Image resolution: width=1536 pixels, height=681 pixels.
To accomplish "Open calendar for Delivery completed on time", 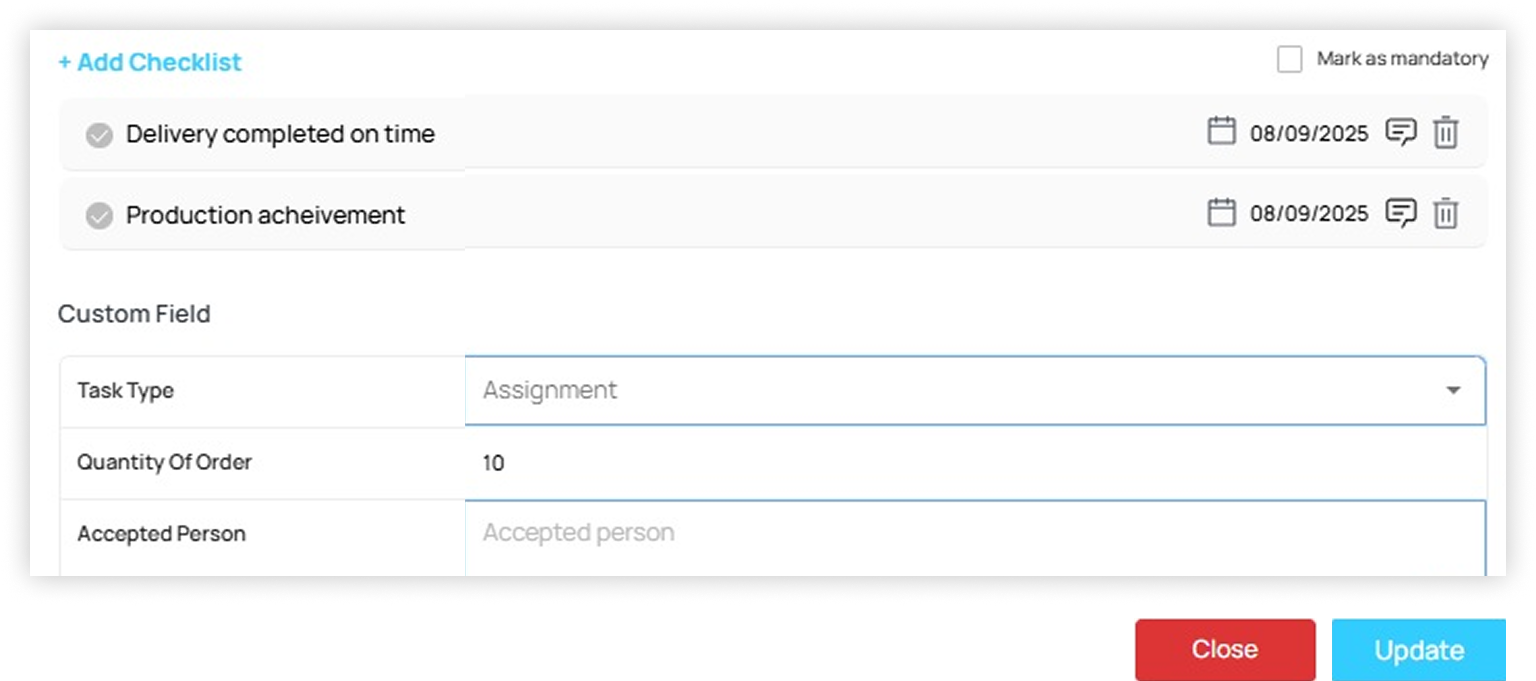I will 1221,131.
